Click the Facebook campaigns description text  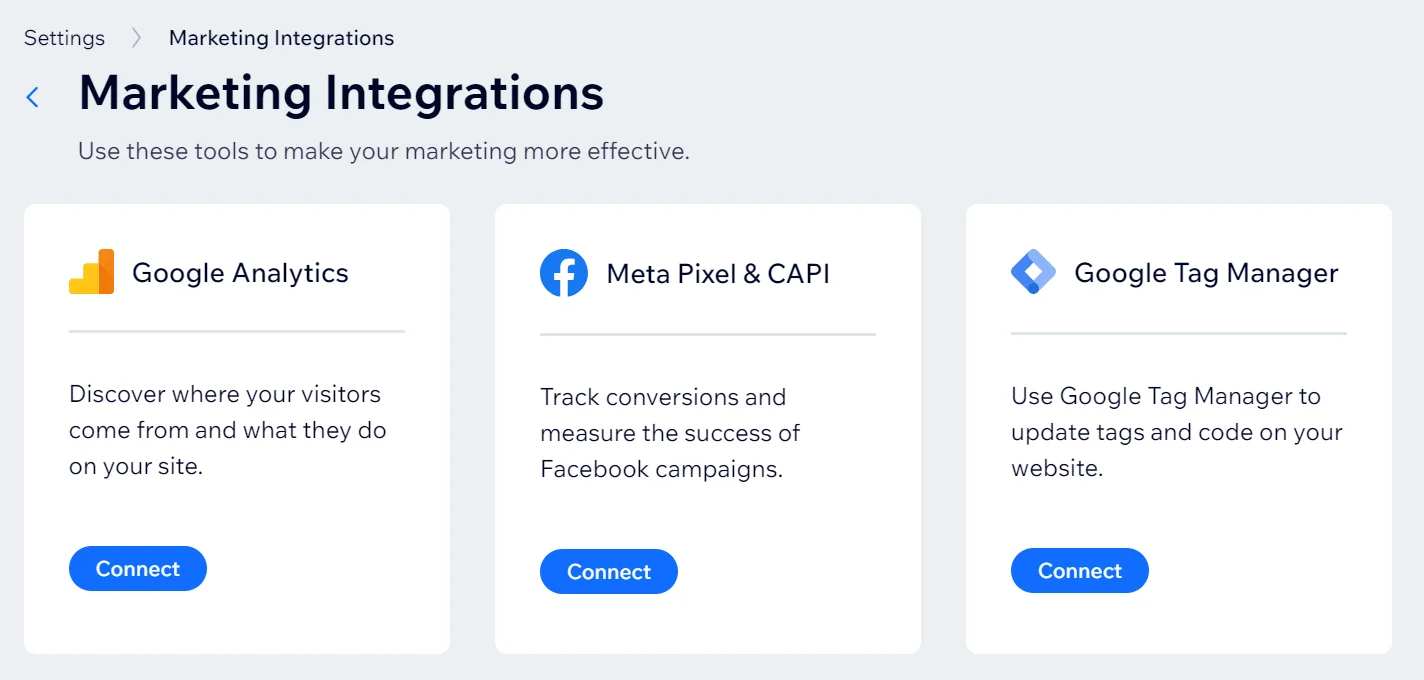coord(670,433)
